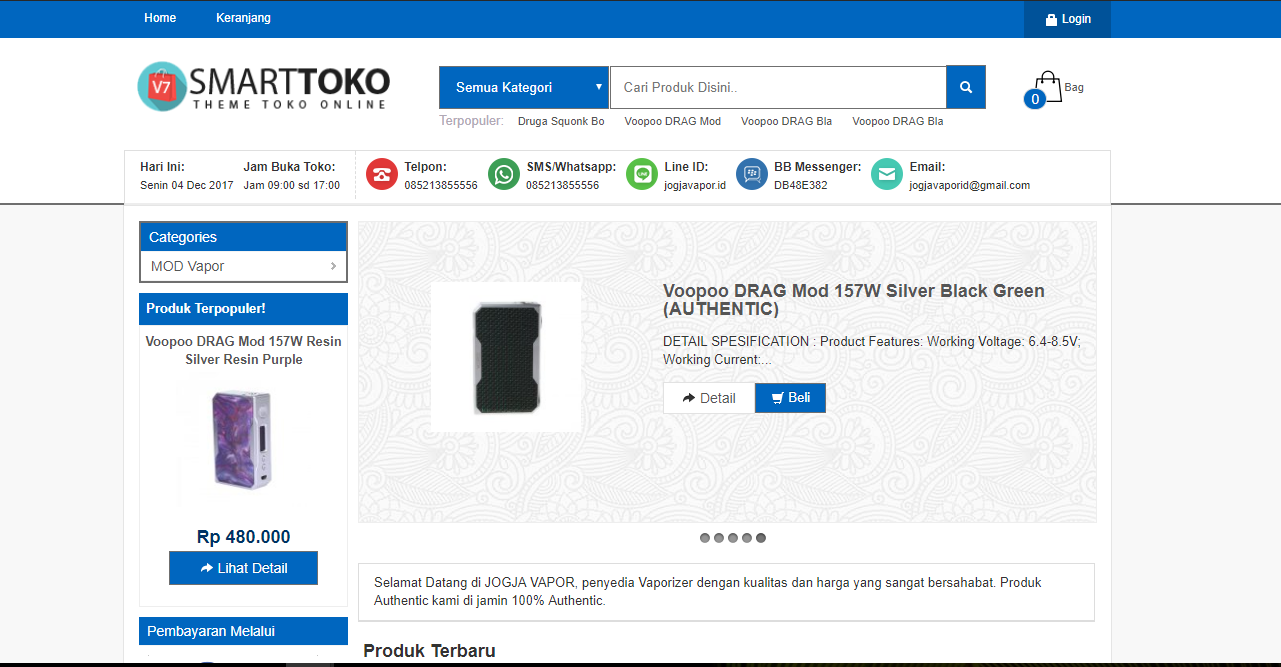Viewport: 1281px width, 667px height.
Task: Open the Keranjang menu item
Action: coord(243,18)
